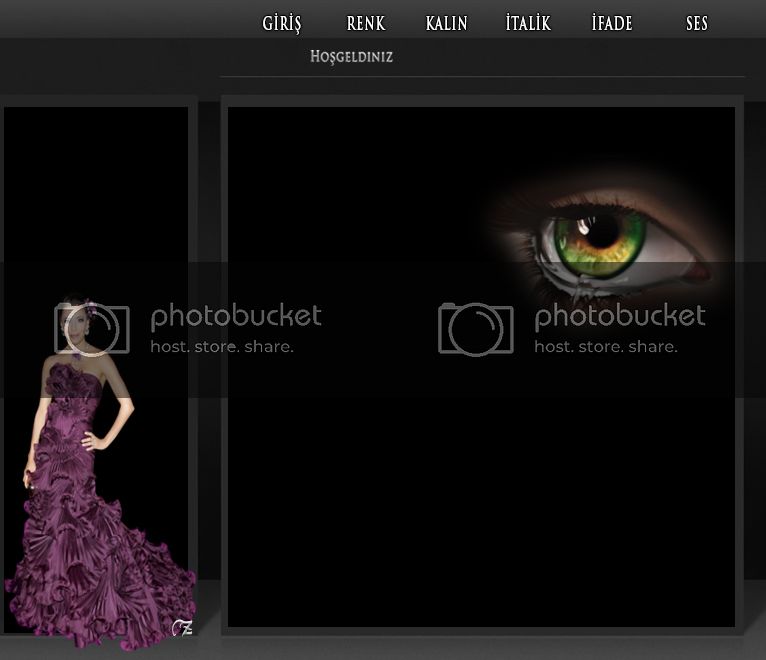Click the GİRİŞ menu item

pos(281,24)
